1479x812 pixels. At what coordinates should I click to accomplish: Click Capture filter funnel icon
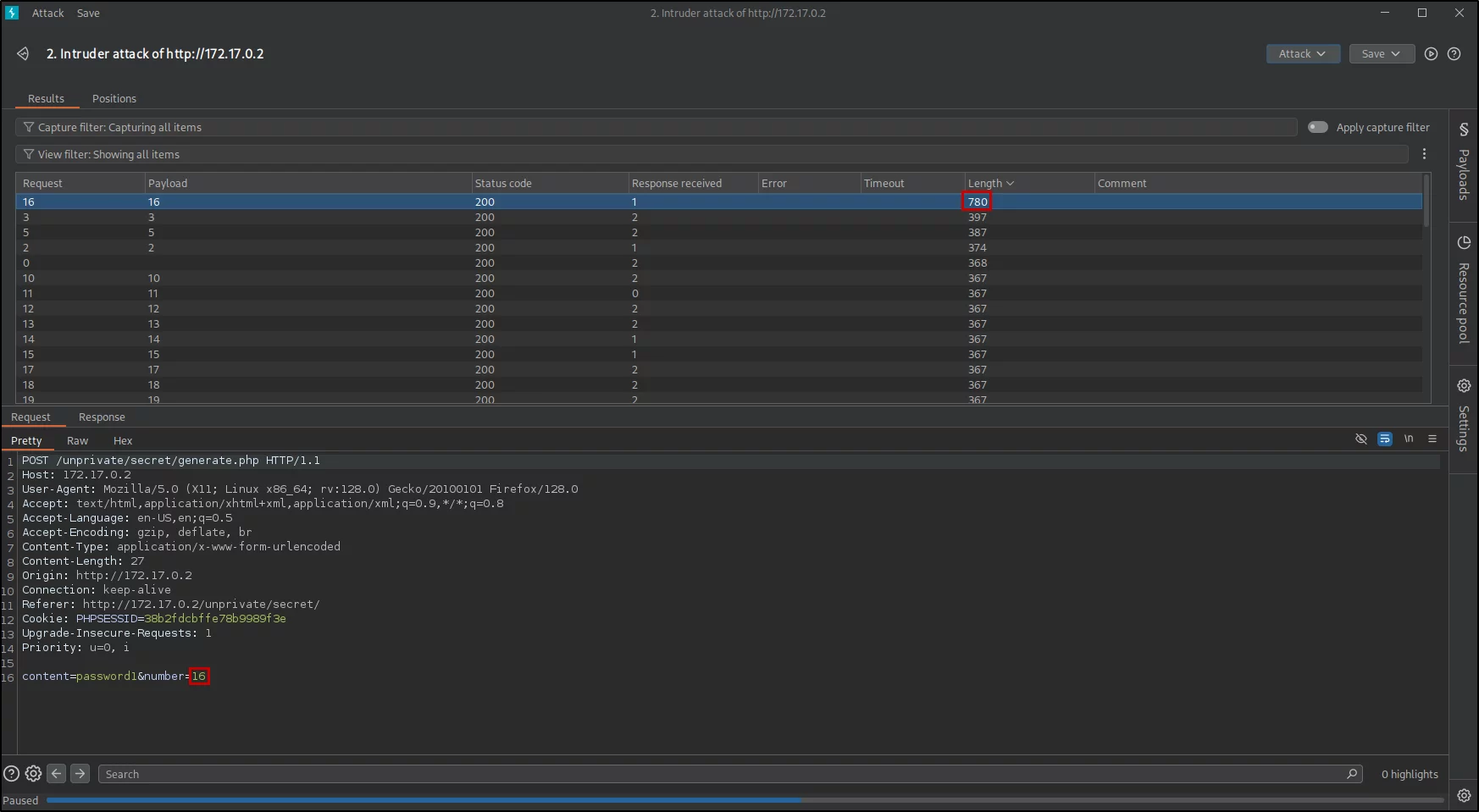(29, 127)
